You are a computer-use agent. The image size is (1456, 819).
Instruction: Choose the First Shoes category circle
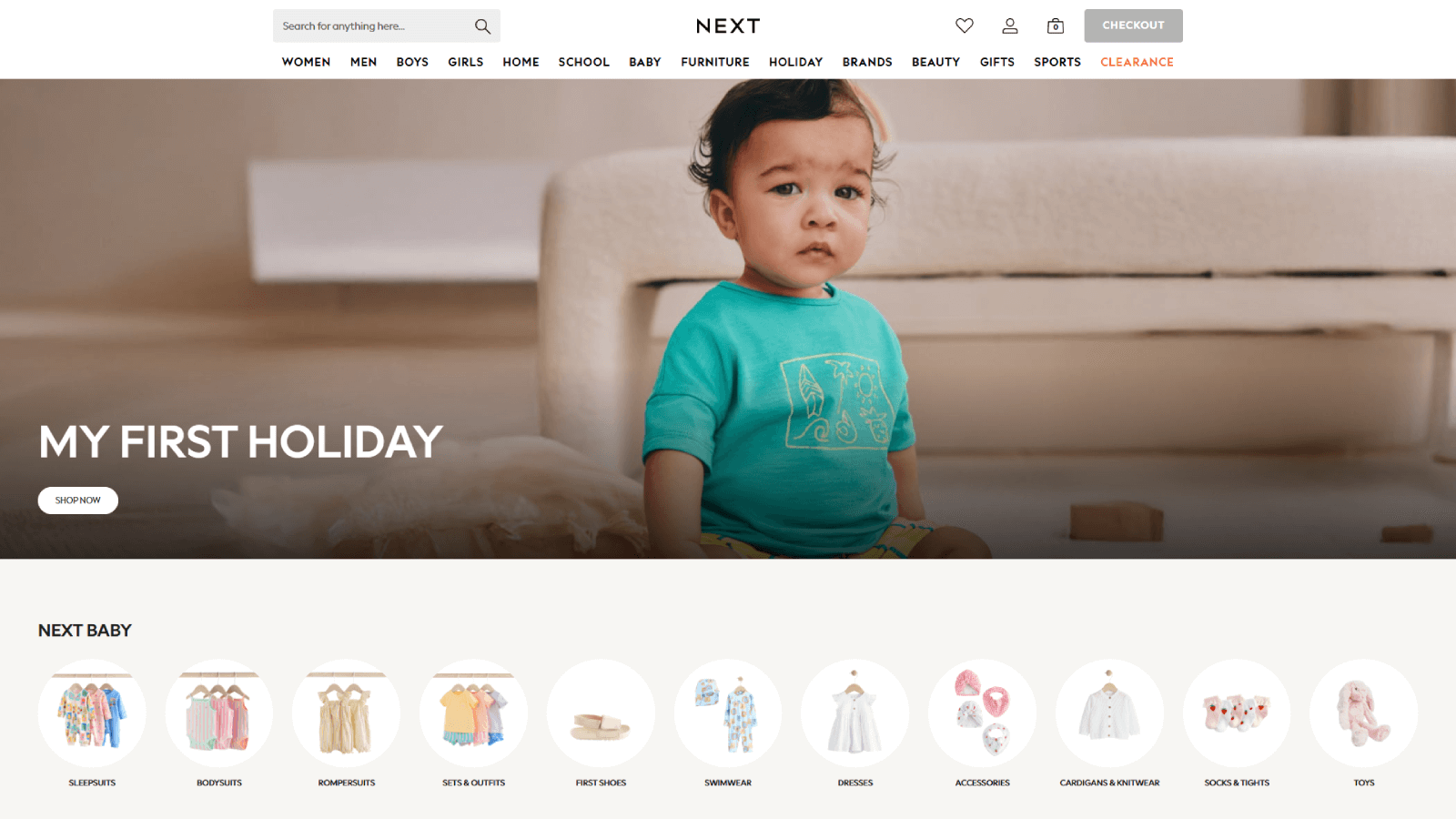pyautogui.click(x=601, y=713)
